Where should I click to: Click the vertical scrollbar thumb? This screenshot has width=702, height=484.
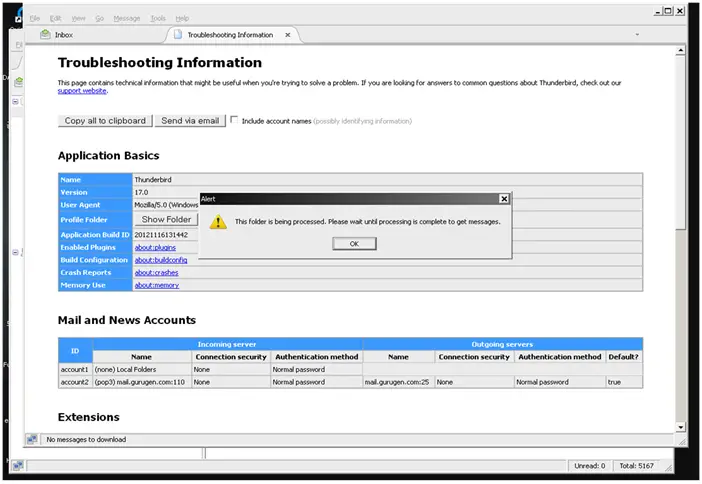click(681, 142)
